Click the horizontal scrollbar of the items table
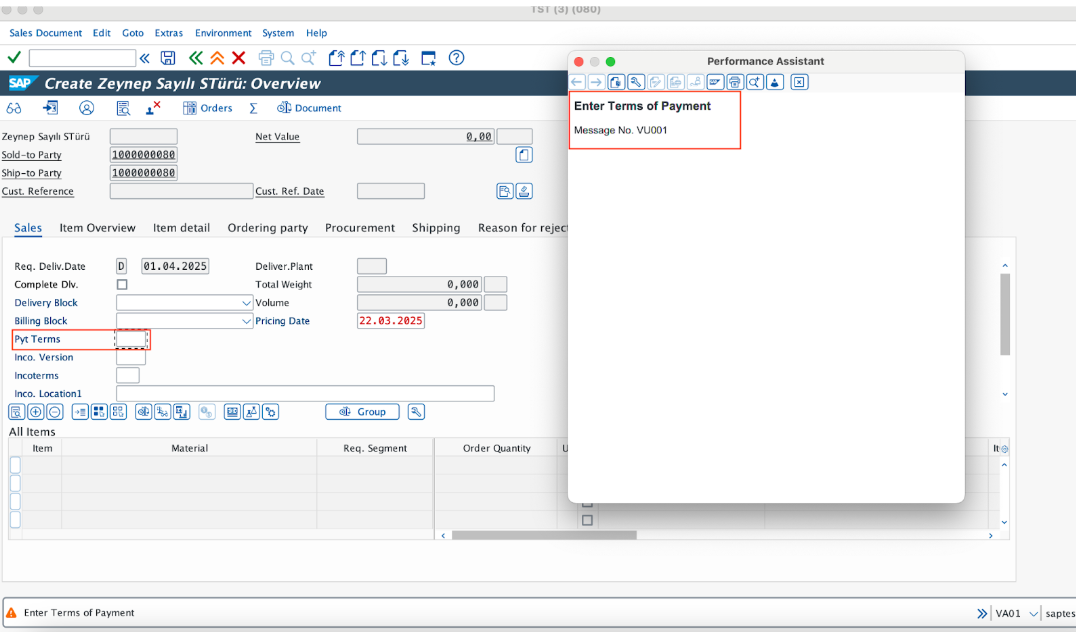1076x632 pixels. coord(543,535)
